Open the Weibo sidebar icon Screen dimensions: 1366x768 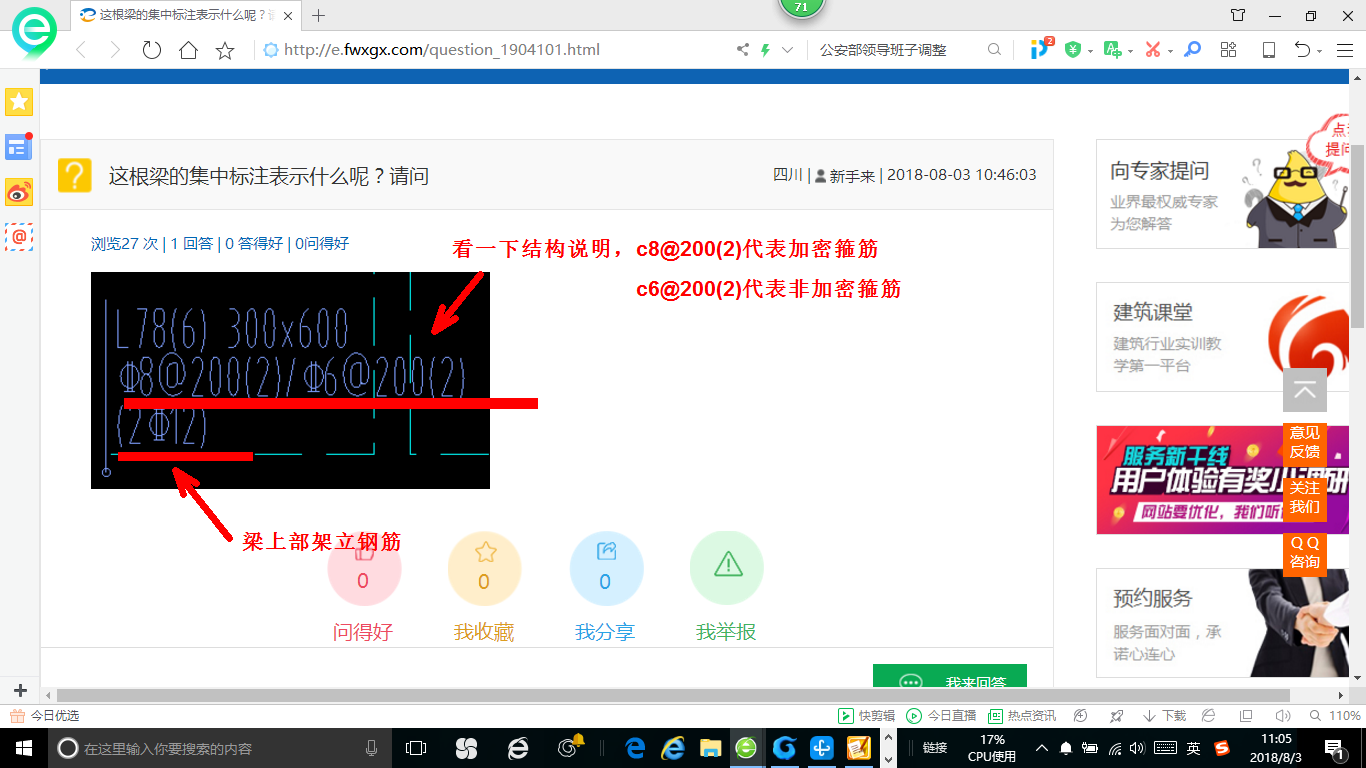click(19, 192)
